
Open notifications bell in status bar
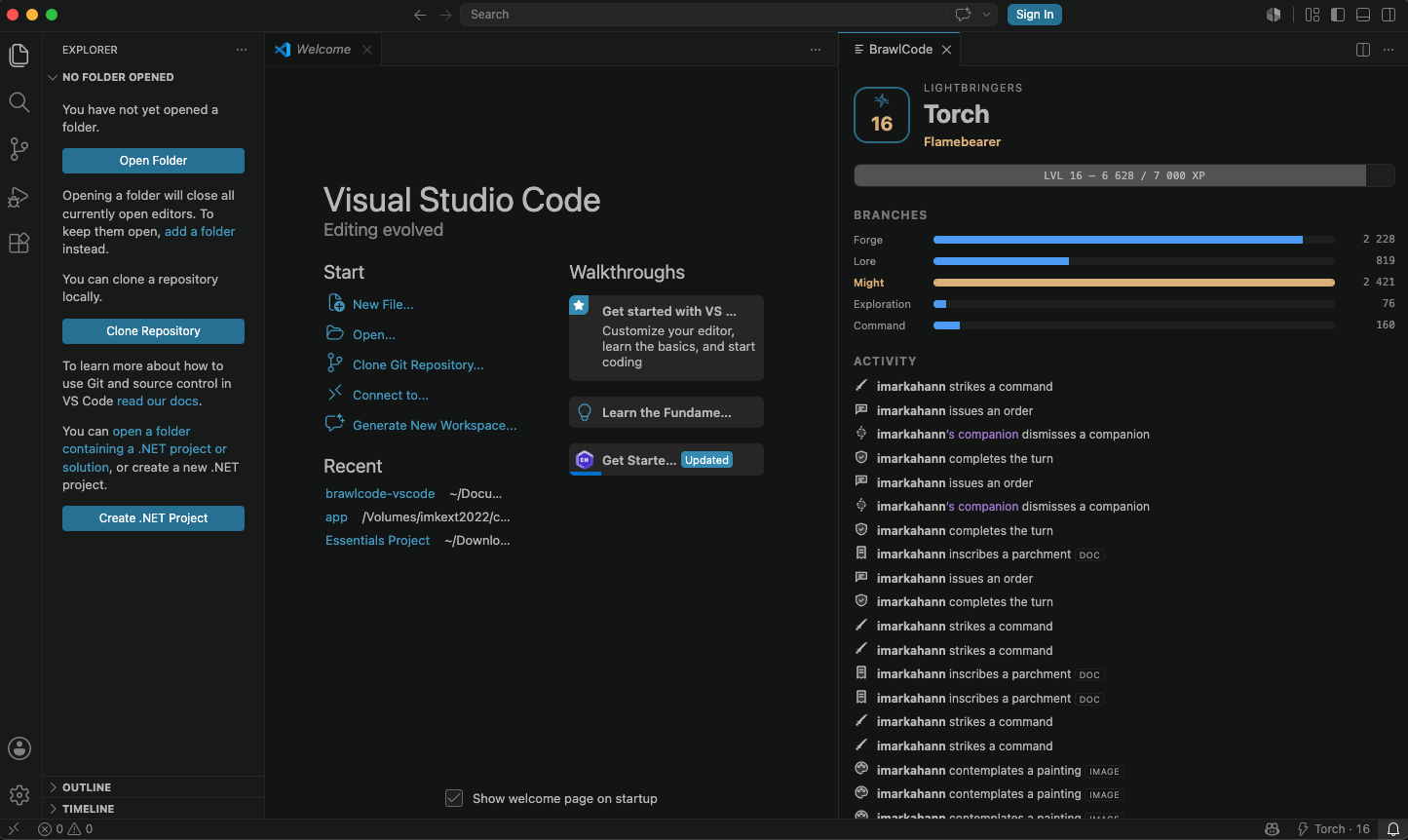click(x=1393, y=829)
